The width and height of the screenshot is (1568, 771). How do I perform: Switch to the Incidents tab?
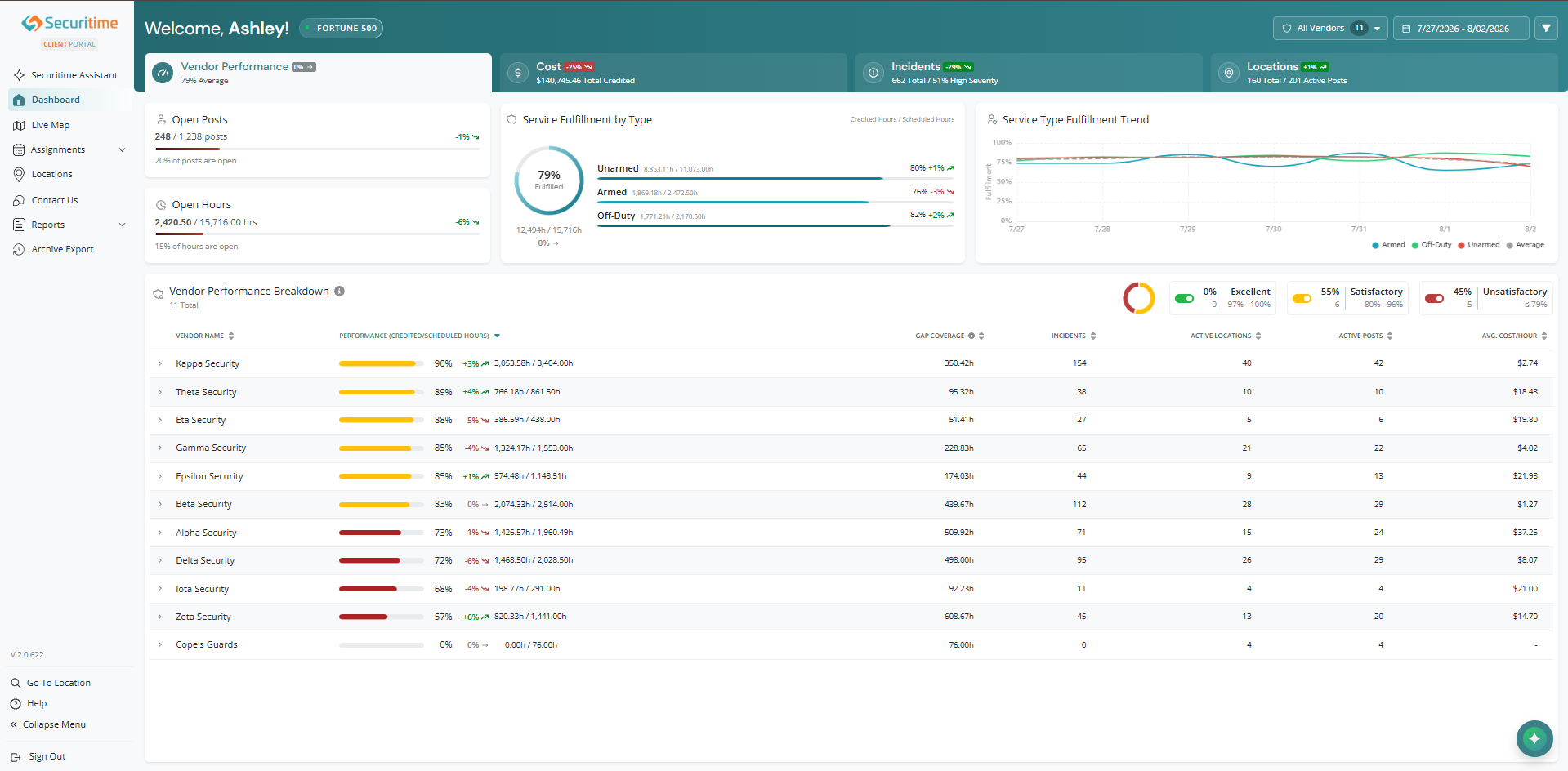click(1028, 73)
